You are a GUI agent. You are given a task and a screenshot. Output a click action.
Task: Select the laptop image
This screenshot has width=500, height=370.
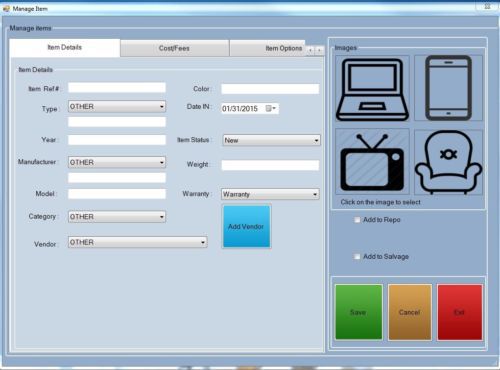click(372, 89)
